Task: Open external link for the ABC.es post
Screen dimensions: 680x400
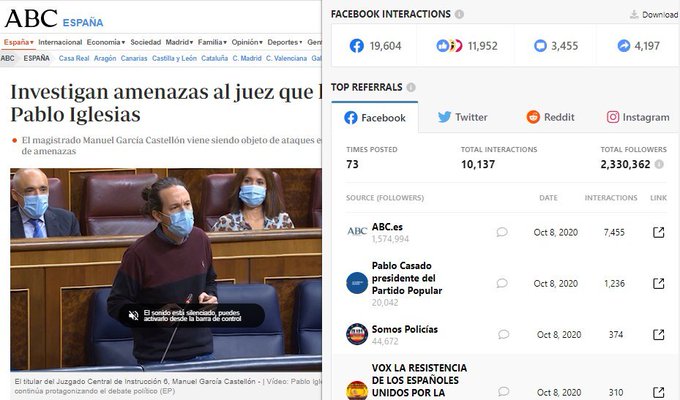Action: [658, 232]
